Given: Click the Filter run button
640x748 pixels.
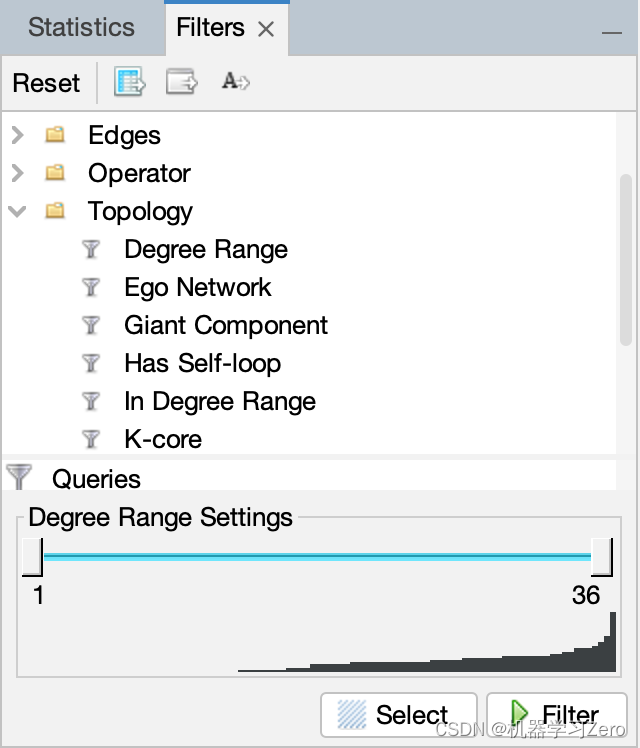Looking at the screenshot, I should click(556, 714).
